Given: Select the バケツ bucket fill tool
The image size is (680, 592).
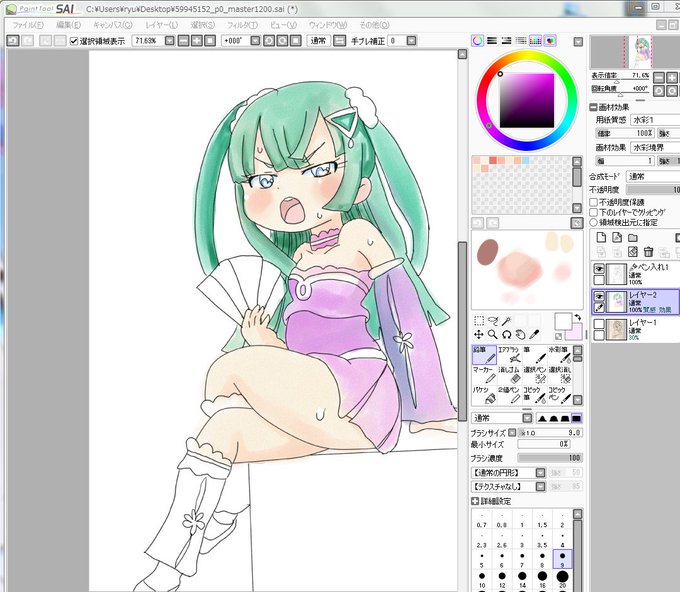Looking at the screenshot, I should click(x=484, y=395).
